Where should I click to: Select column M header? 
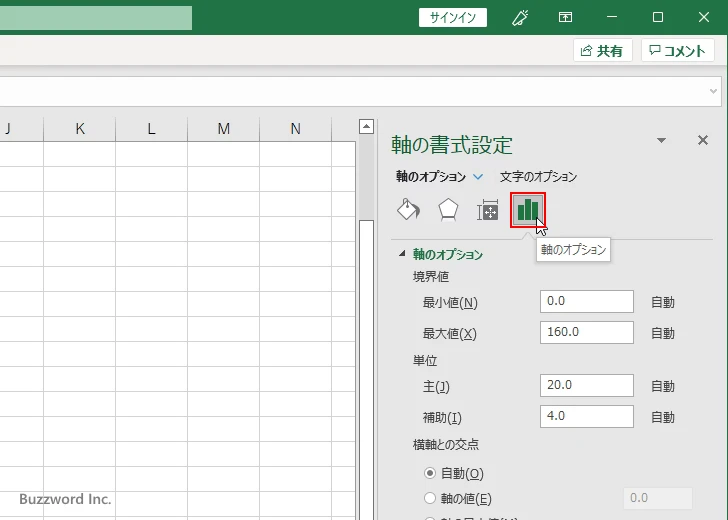pyautogui.click(x=223, y=129)
